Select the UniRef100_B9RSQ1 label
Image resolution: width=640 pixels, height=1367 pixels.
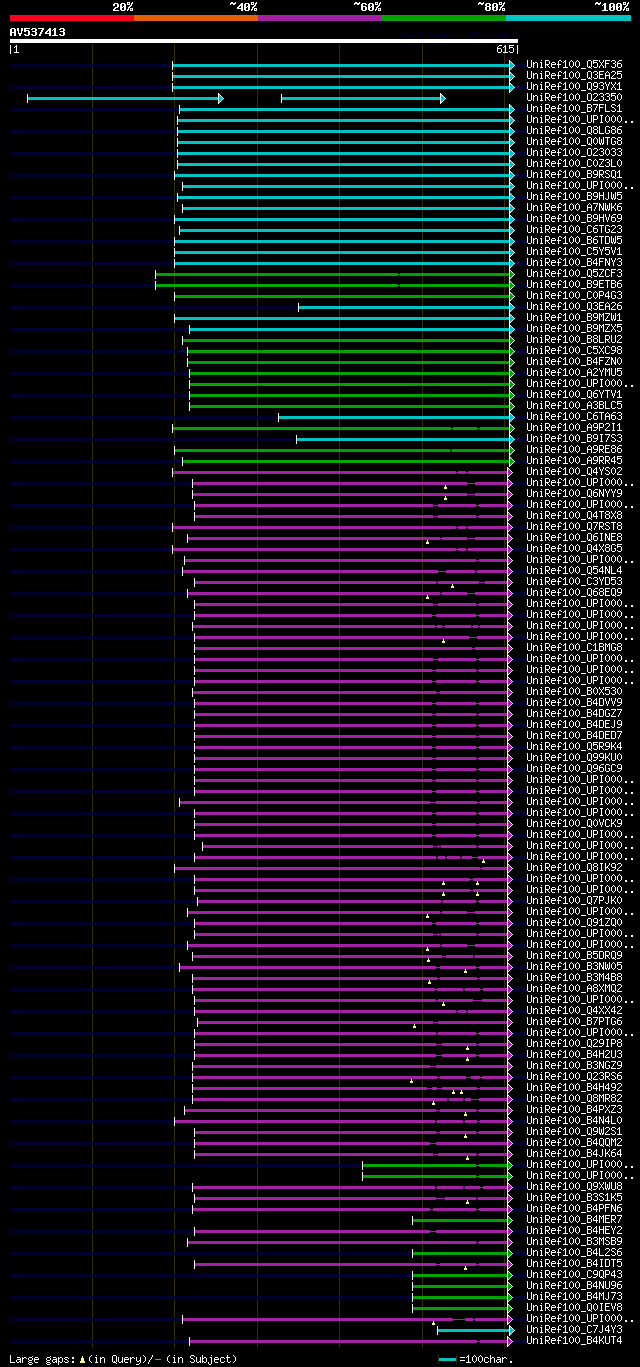[574, 174]
